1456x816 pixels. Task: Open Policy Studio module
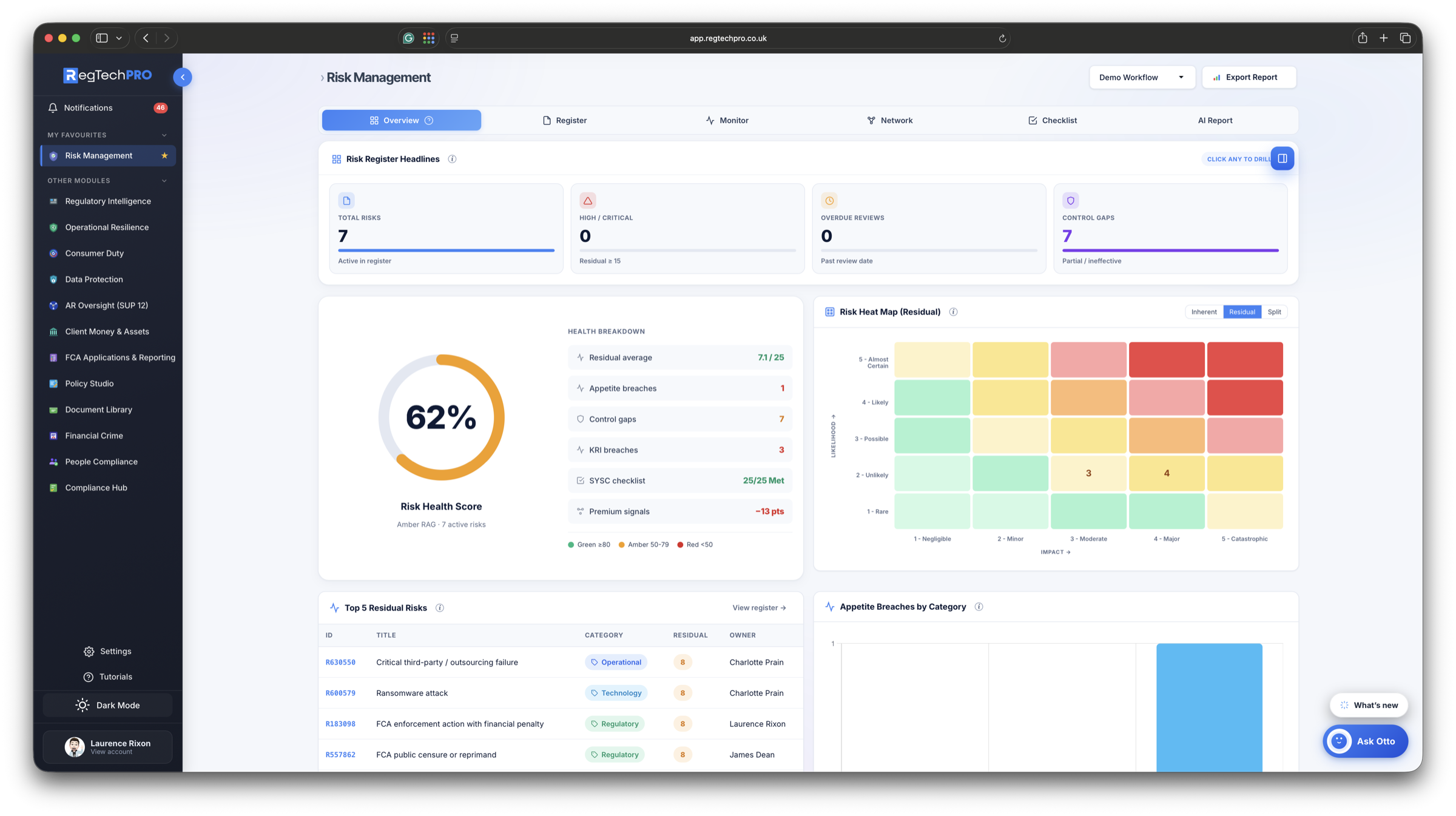pyautogui.click(x=108, y=384)
